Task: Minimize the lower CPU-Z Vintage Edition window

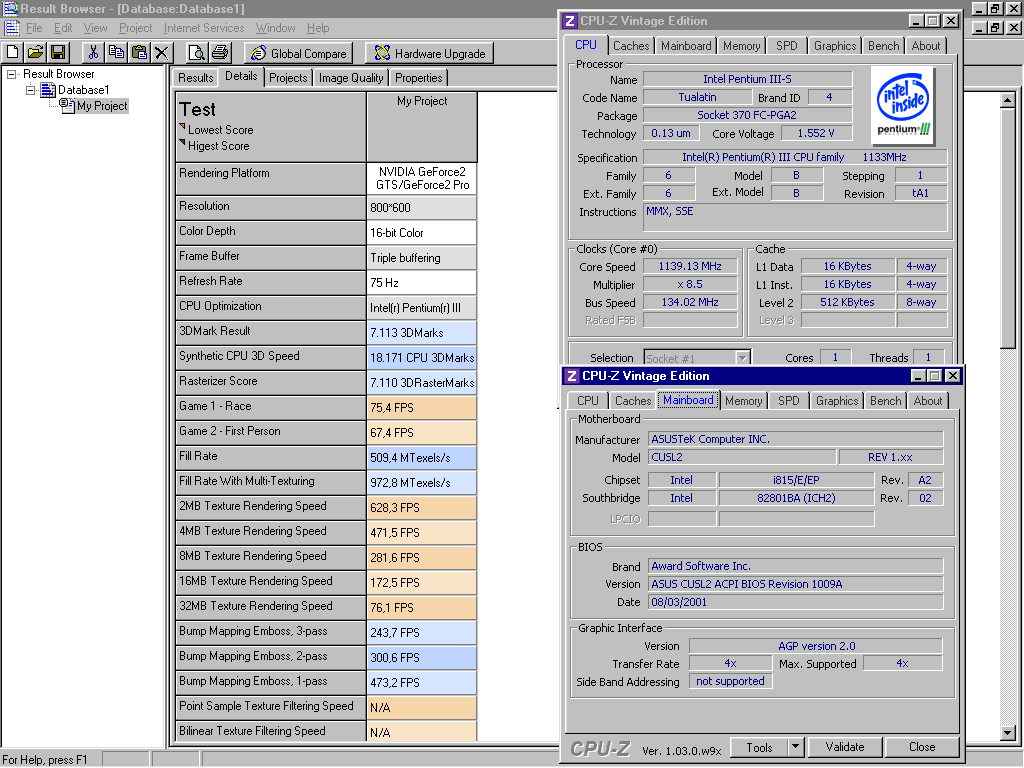Action: [918, 376]
